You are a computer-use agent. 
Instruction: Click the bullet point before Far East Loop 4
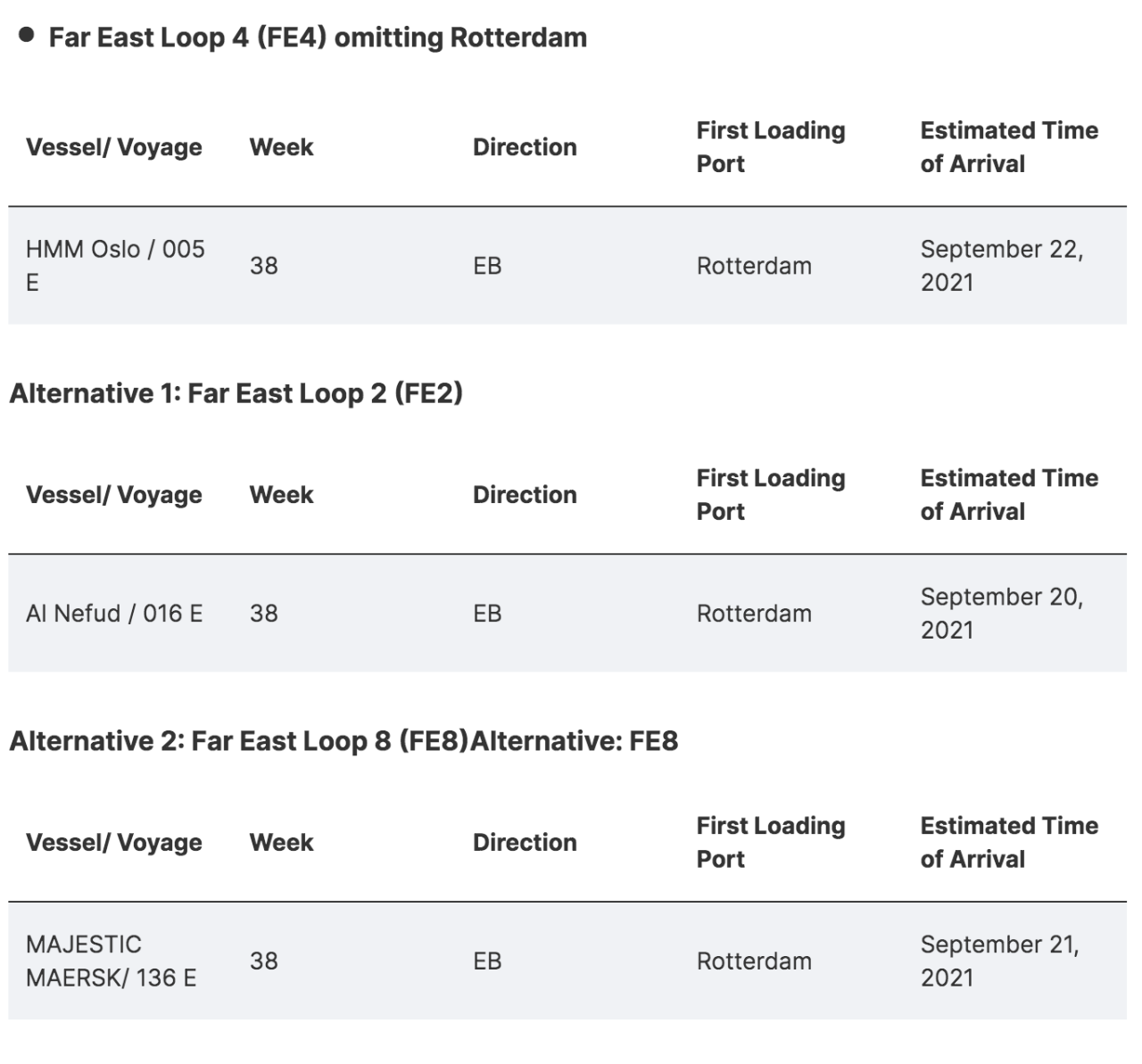tap(27, 36)
